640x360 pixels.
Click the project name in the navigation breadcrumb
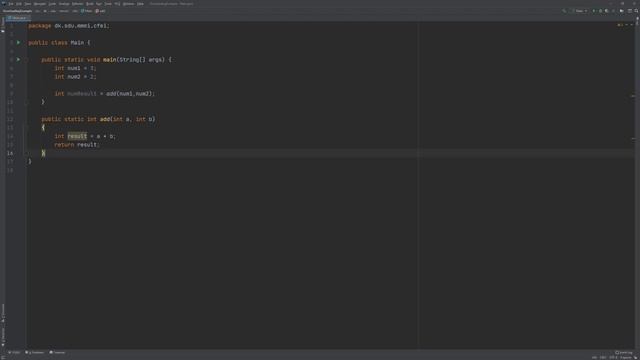point(17,11)
